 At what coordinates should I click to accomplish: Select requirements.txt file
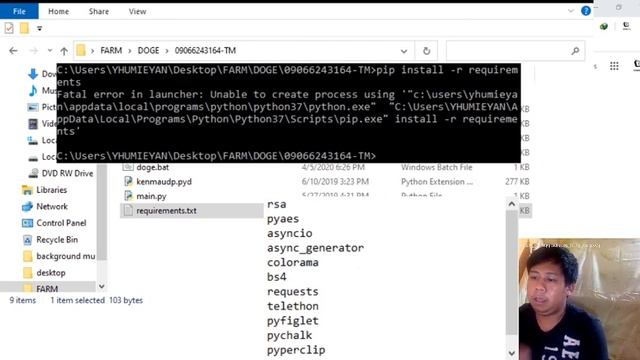(166, 211)
